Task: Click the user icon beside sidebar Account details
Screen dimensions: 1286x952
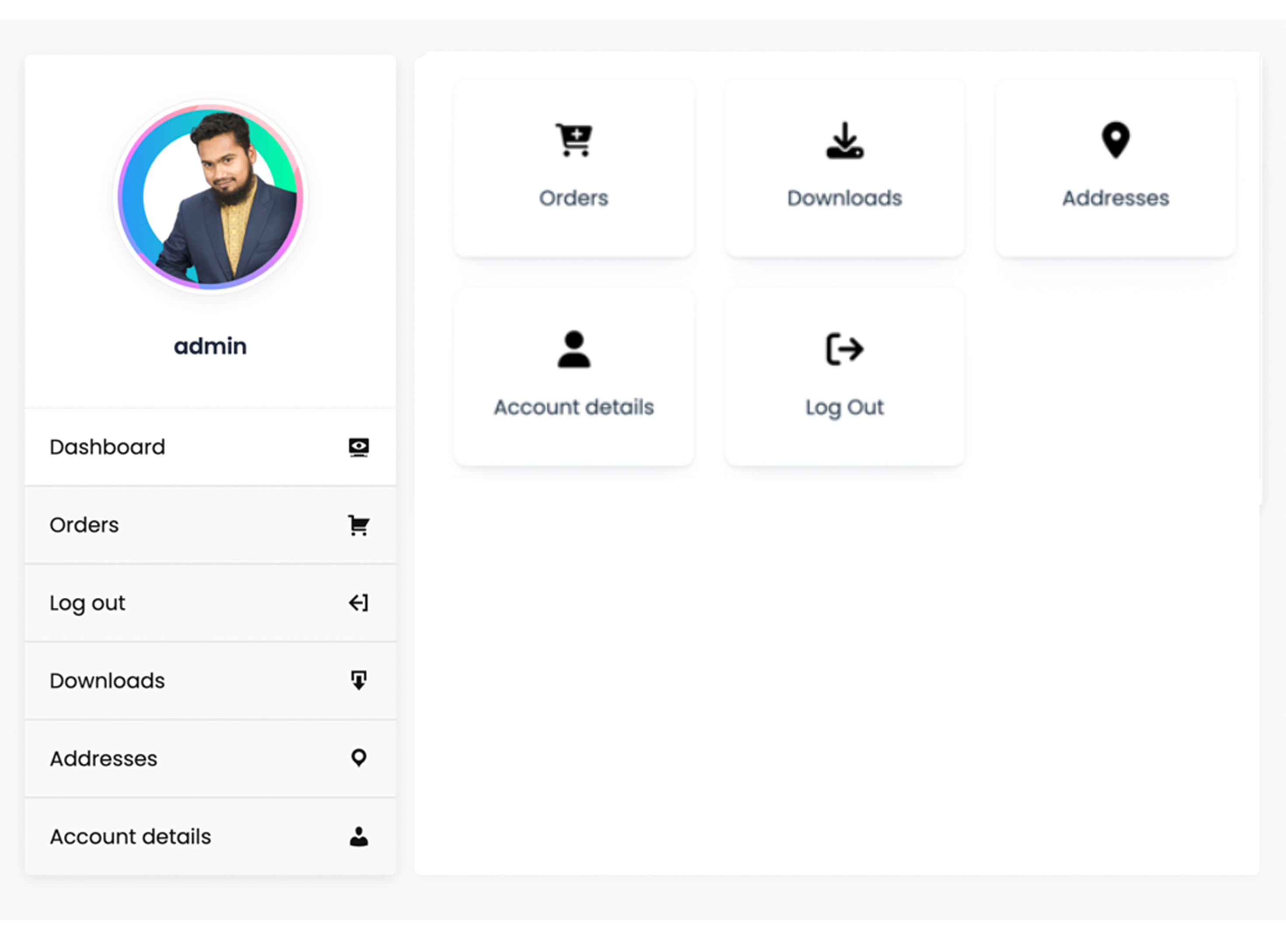Action: [x=358, y=837]
